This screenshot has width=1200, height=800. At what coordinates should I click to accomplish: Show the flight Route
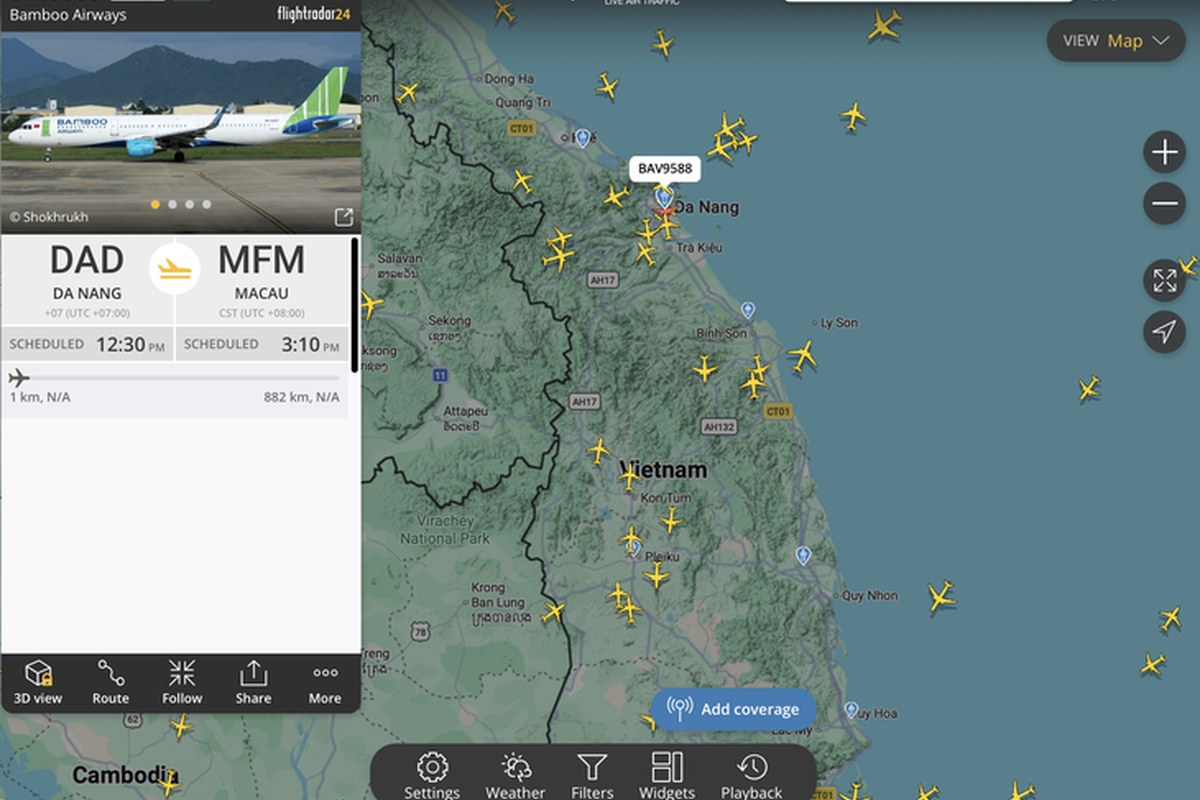coord(110,683)
